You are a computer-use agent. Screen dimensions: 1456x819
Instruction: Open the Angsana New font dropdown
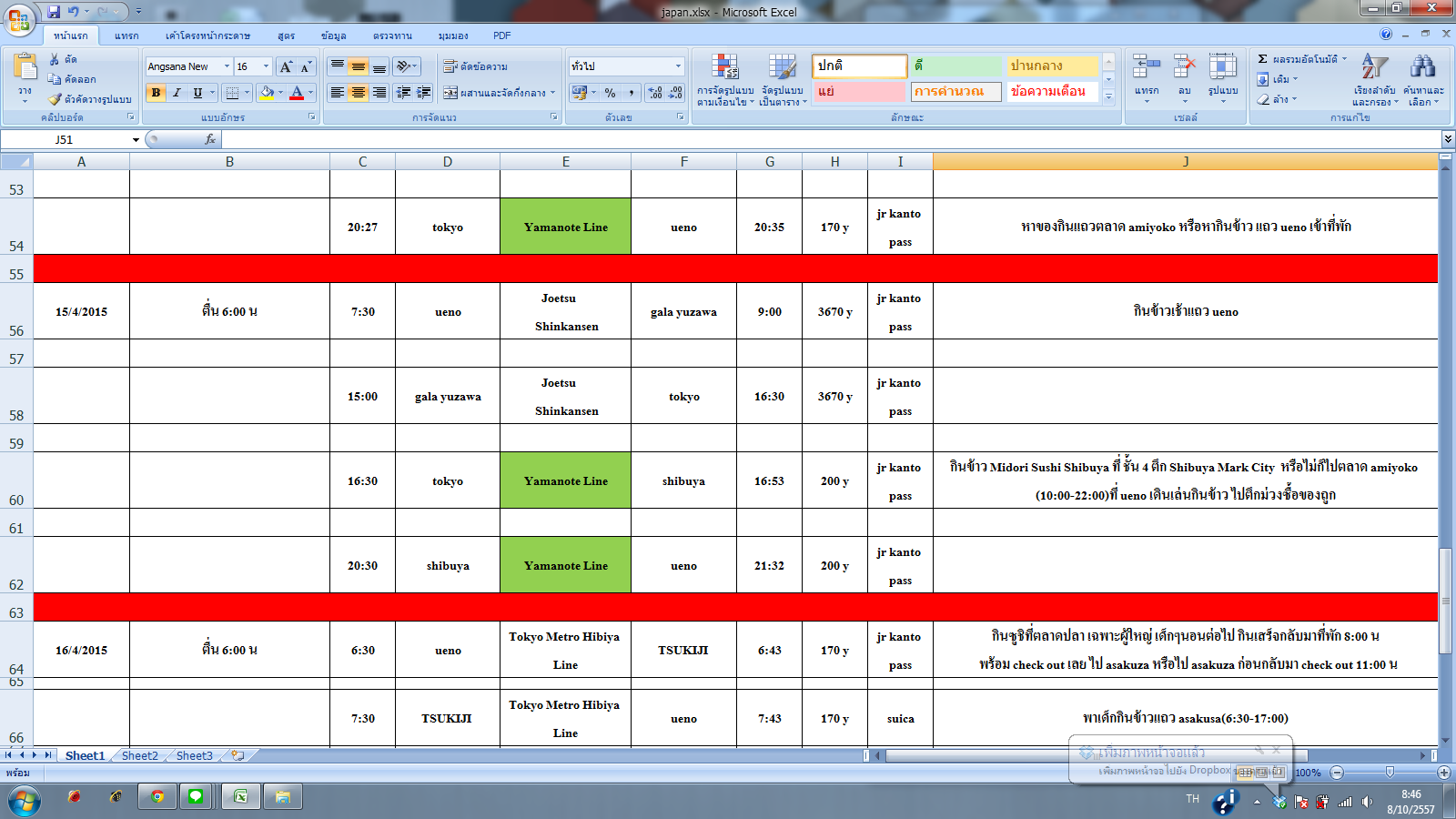(x=227, y=66)
